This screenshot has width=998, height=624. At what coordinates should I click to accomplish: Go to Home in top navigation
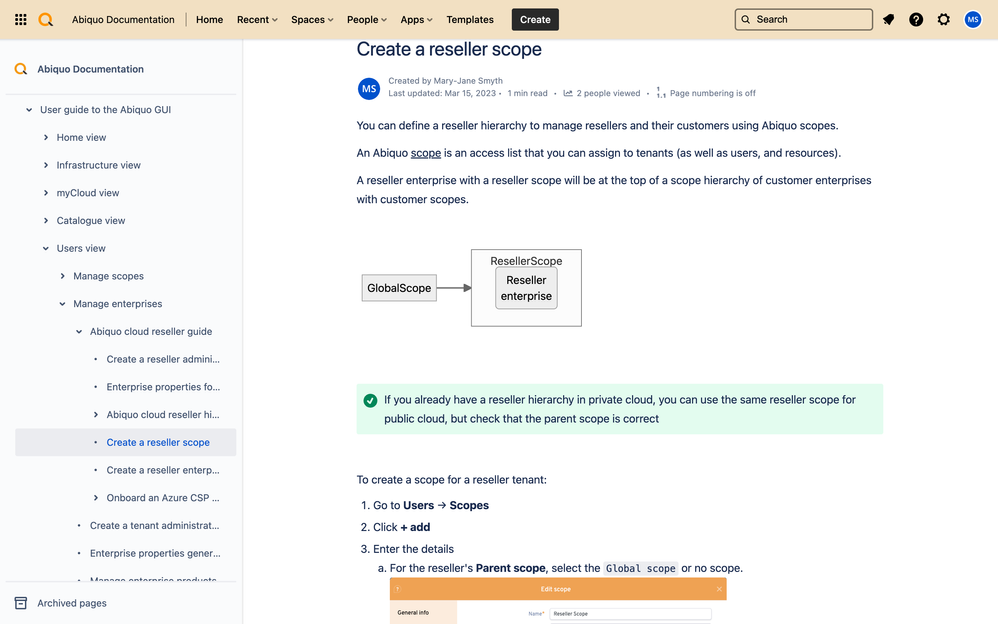[x=209, y=20]
